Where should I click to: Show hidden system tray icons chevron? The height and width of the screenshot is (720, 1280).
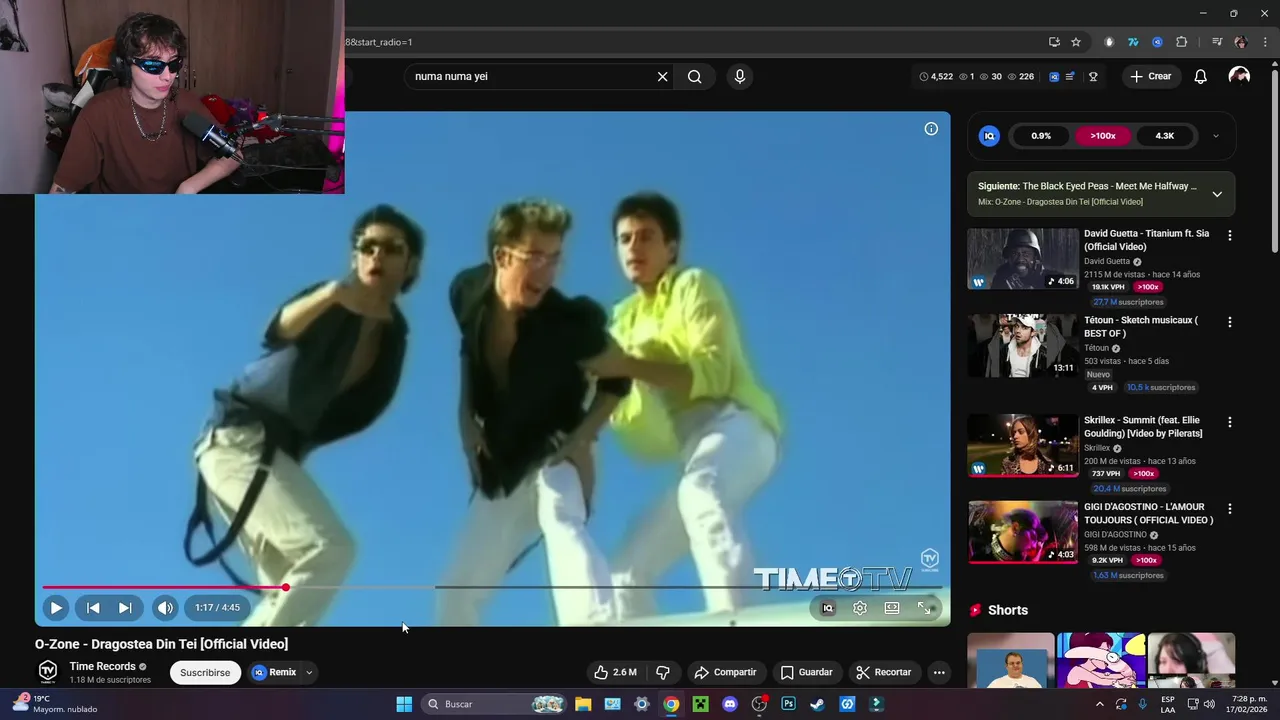click(1100, 704)
